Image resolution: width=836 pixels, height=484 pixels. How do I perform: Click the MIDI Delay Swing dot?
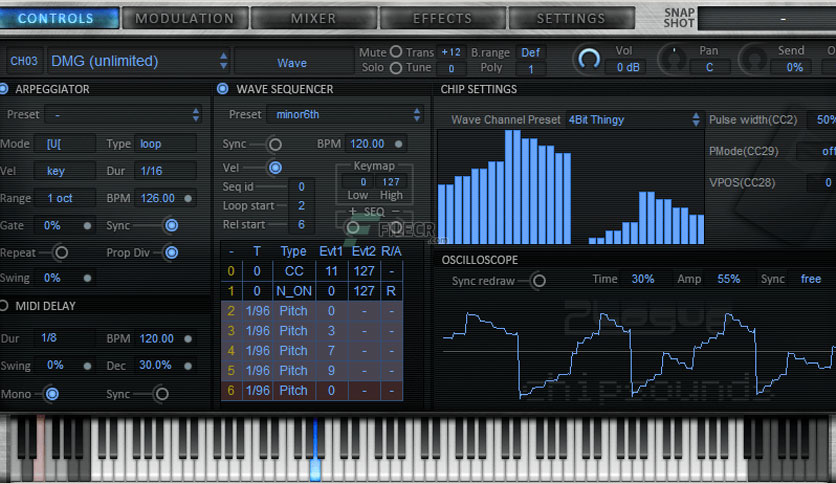[x=87, y=366]
